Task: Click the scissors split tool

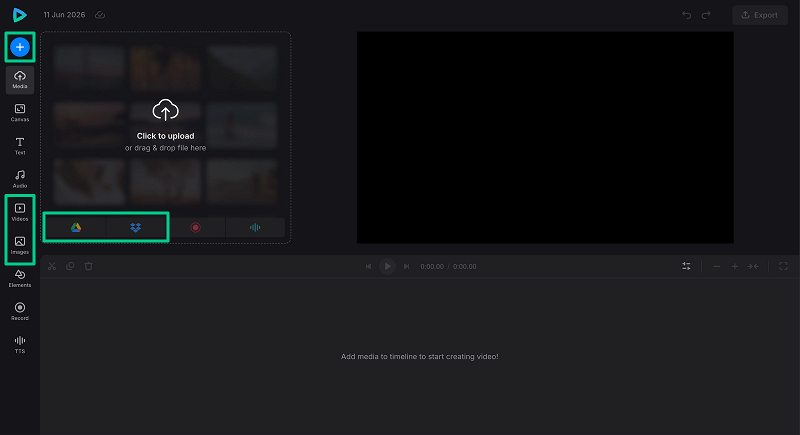Action: 52,266
